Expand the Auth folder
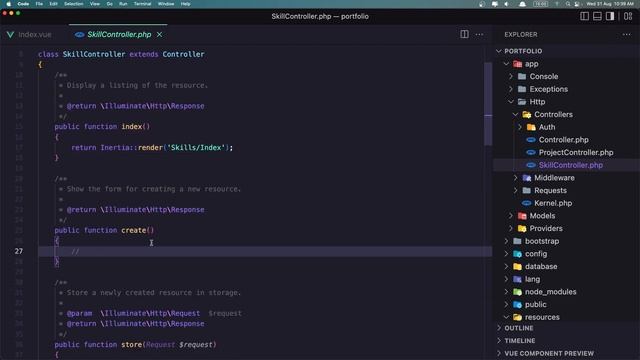 tap(520, 127)
